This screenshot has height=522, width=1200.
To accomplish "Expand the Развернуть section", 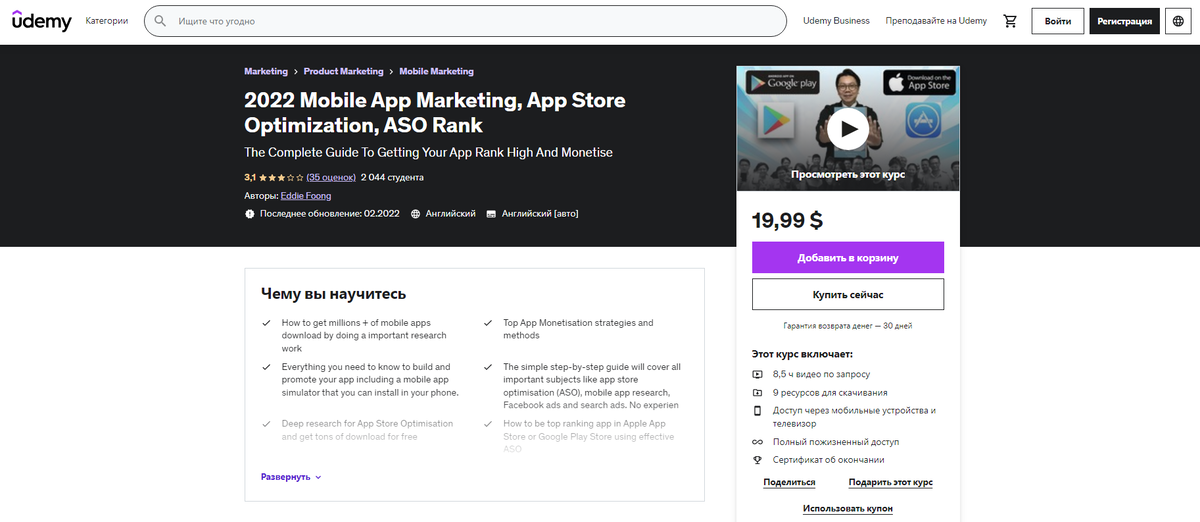I will [291, 477].
